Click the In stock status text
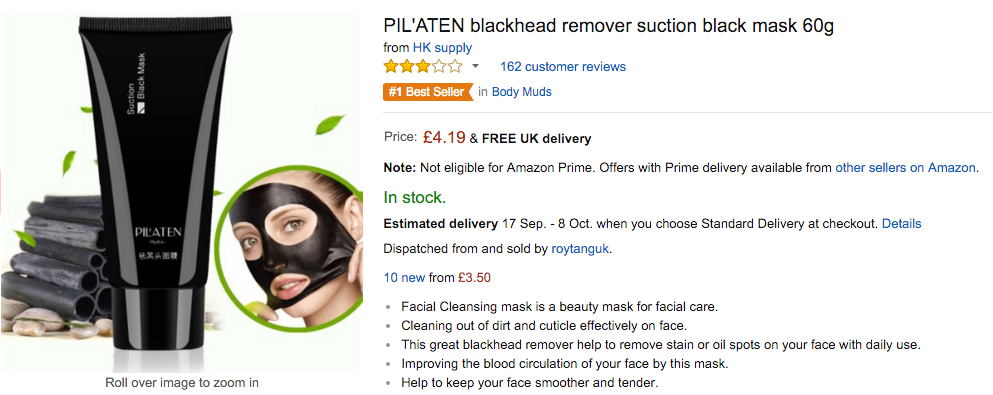 (x=415, y=198)
